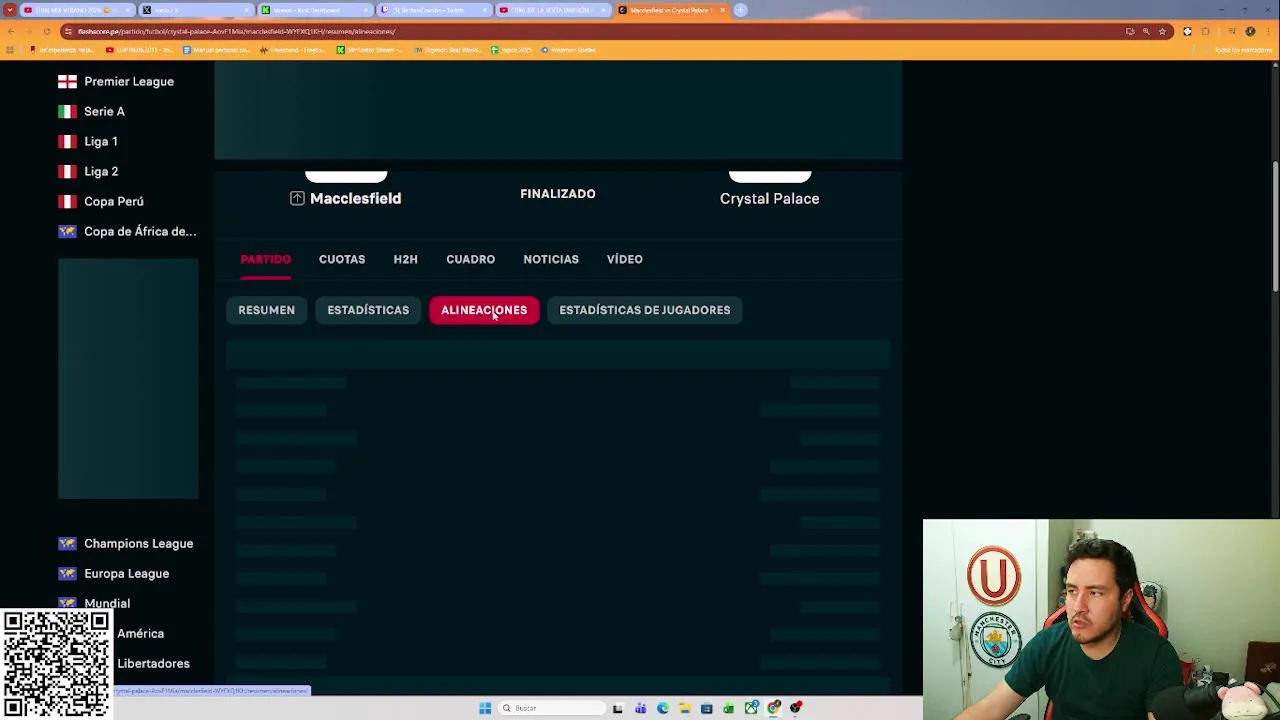Open the Macclesfield team page
This screenshot has height=720, width=1280.
355,199
